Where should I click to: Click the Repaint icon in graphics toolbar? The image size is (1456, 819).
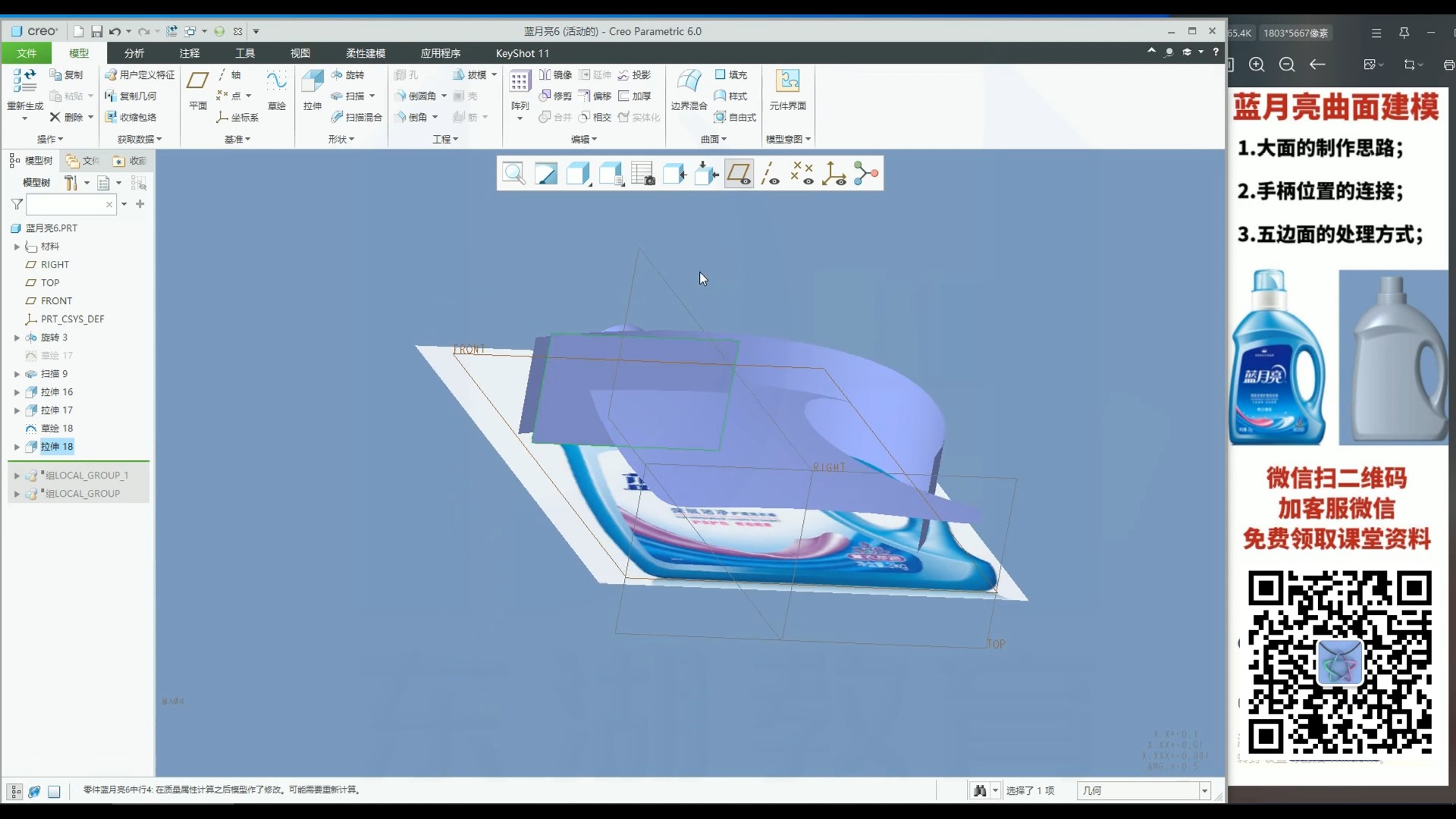click(546, 174)
